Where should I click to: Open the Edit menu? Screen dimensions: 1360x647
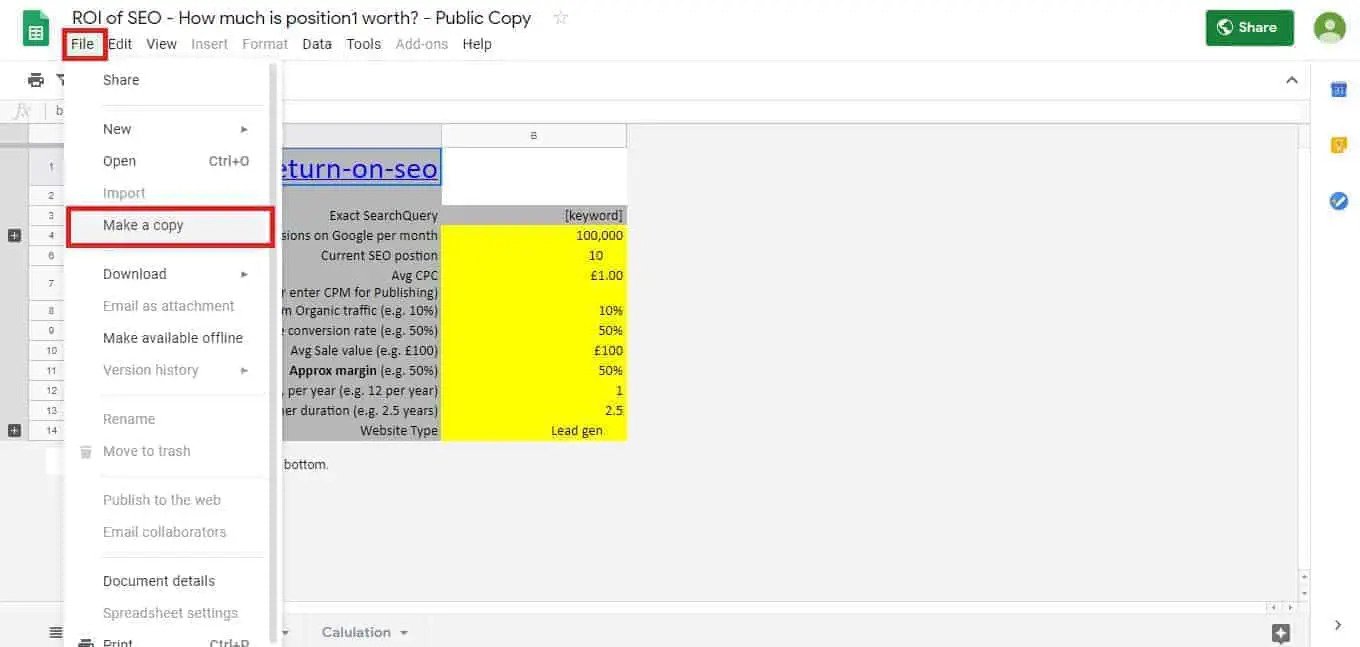[x=120, y=44]
